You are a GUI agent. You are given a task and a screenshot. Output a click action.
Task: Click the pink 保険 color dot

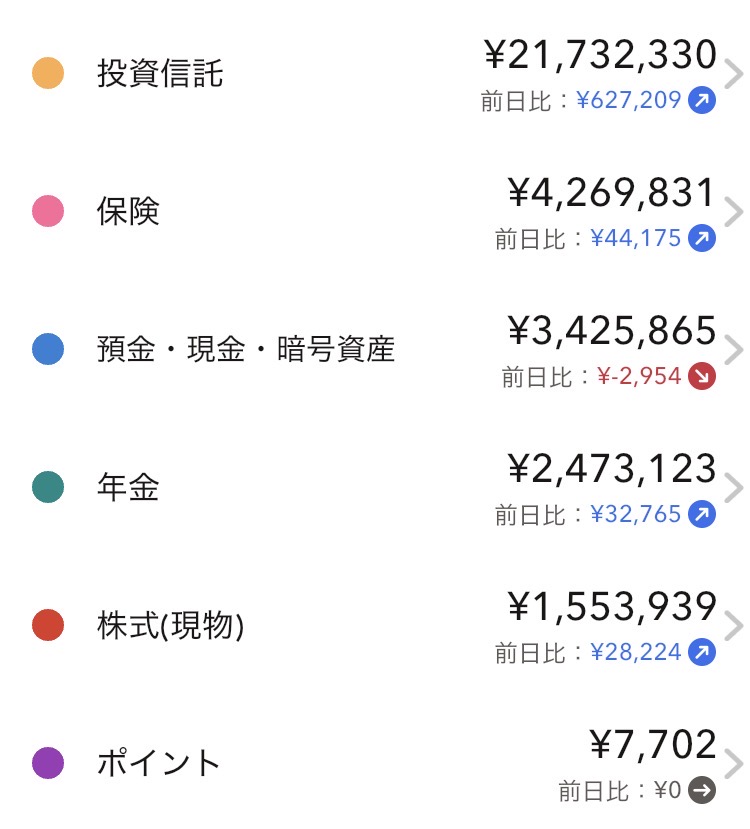pos(48,212)
